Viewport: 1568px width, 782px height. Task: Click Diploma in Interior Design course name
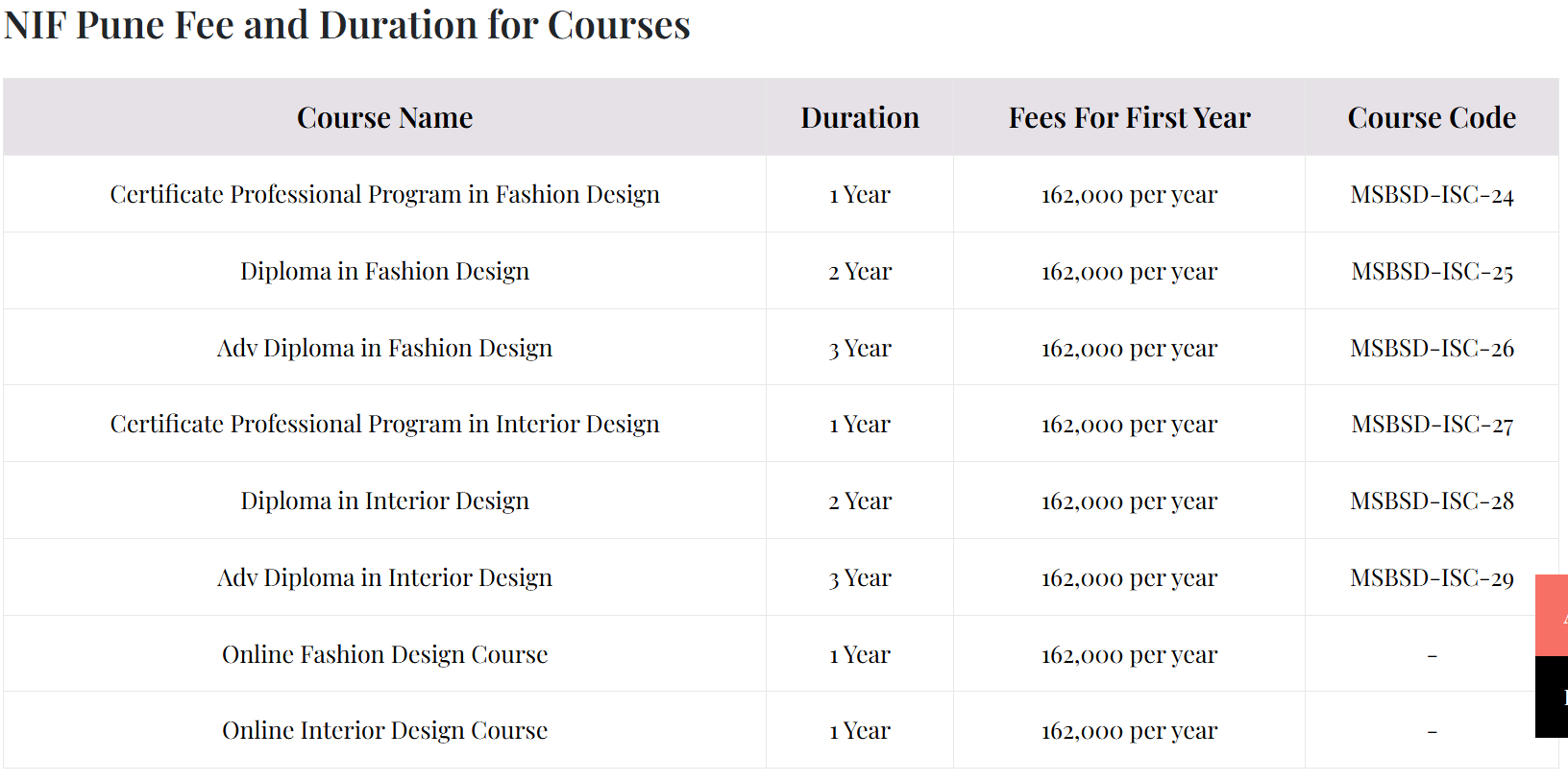(384, 501)
